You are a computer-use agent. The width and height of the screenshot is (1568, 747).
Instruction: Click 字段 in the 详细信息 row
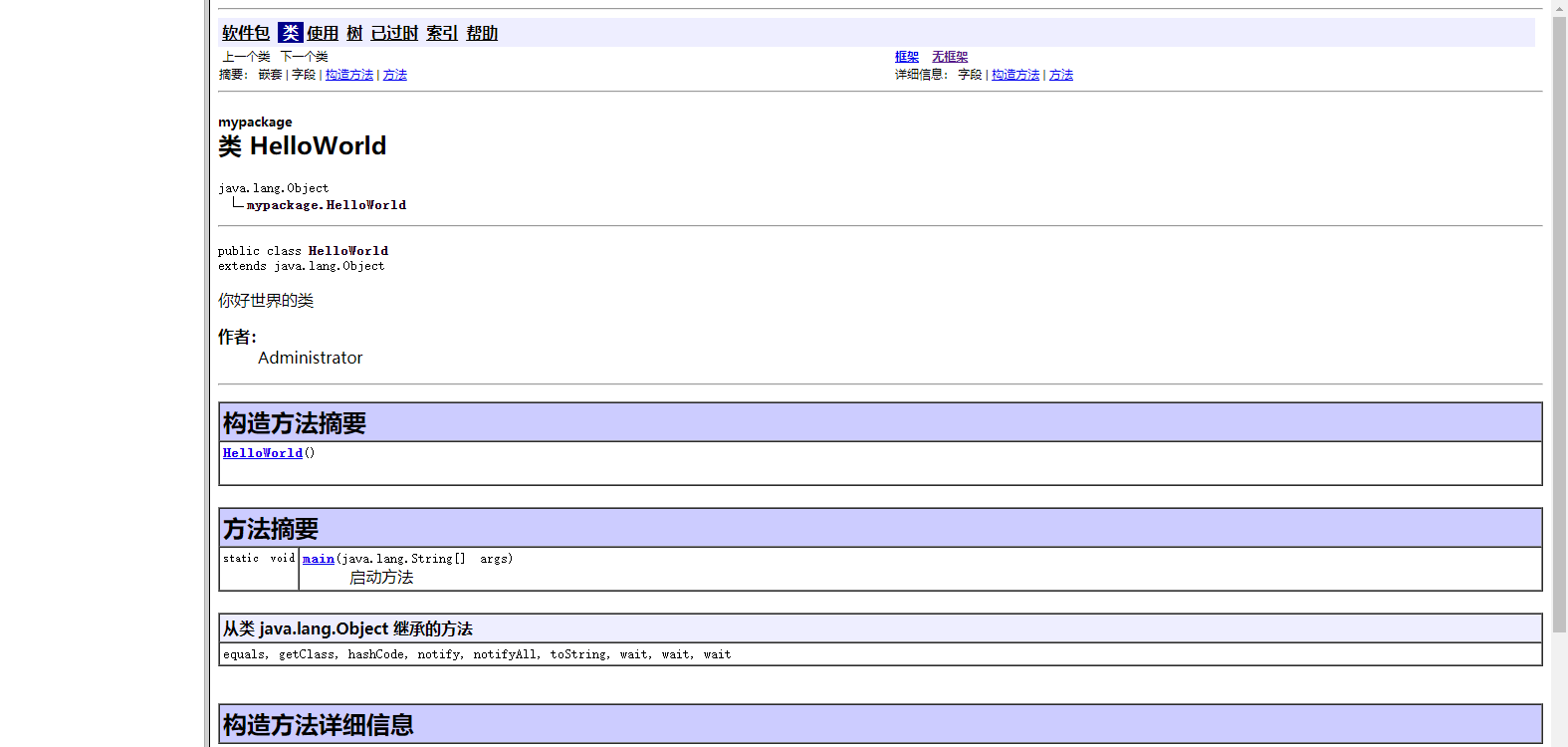[971, 75]
